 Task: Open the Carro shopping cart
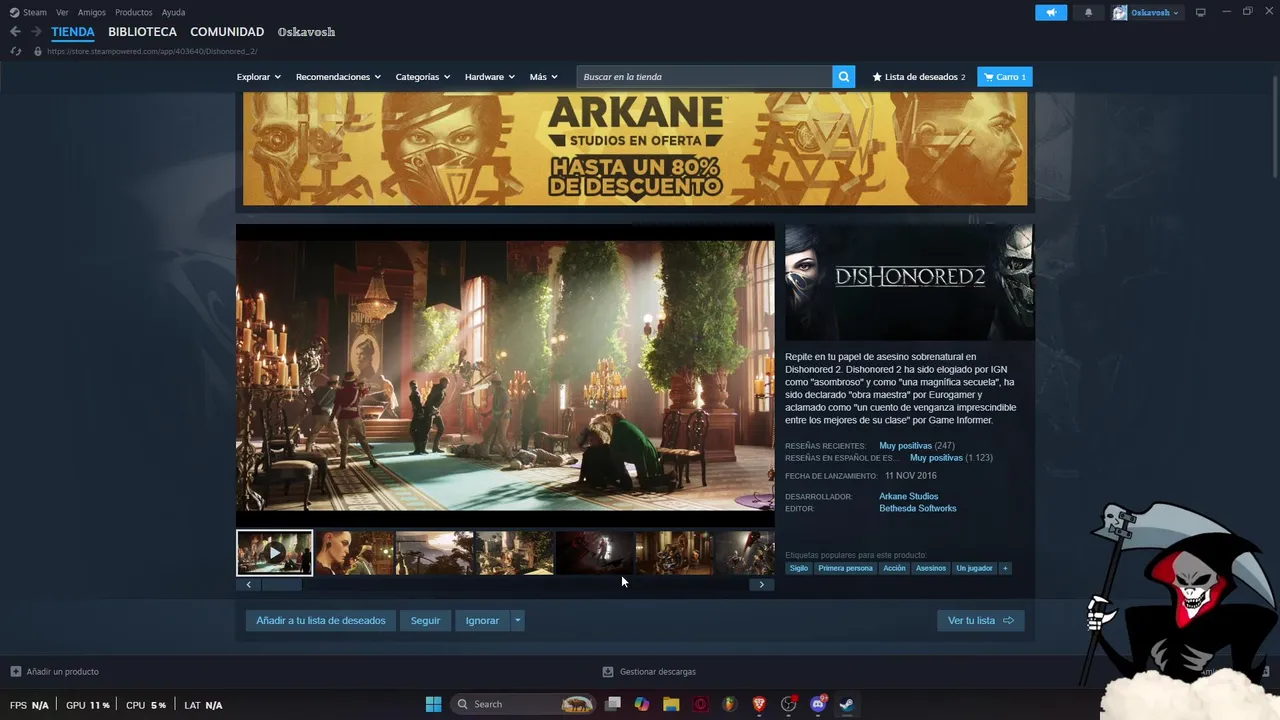pos(1004,77)
